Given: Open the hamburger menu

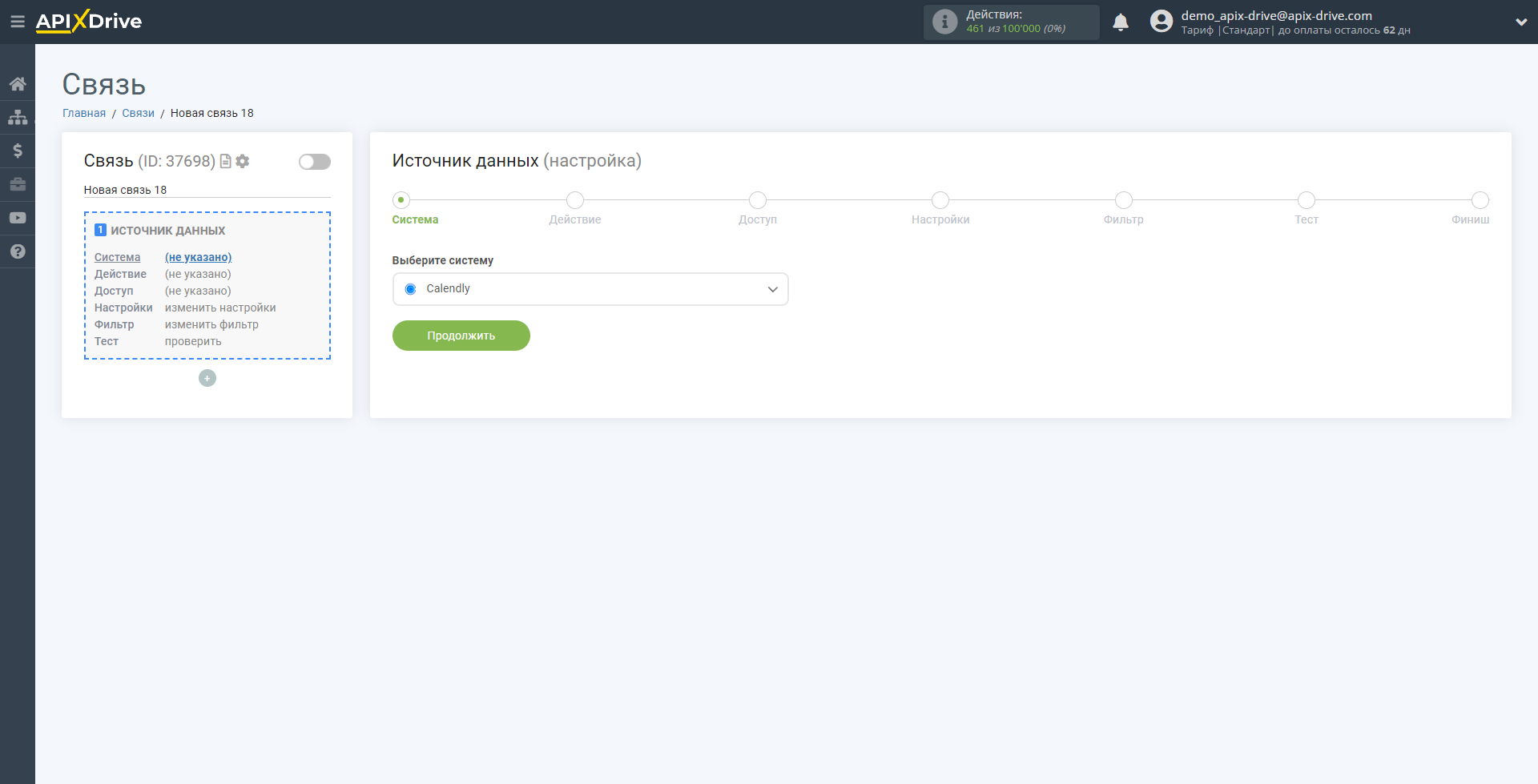Looking at the screenshot, I should pos(18,22).
